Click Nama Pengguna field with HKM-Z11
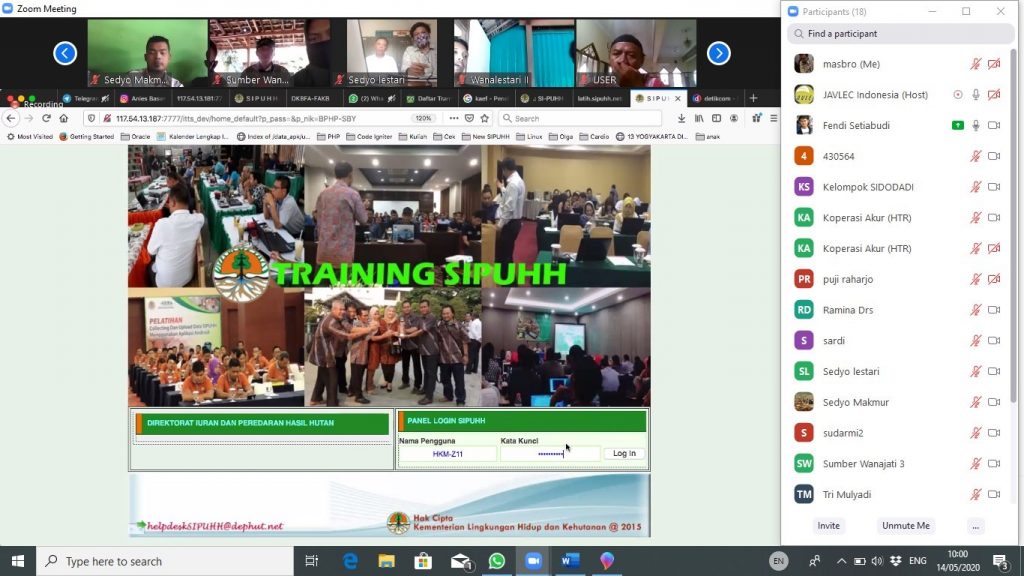Screen dimensions: 1024x576 (x=447, y=454)
